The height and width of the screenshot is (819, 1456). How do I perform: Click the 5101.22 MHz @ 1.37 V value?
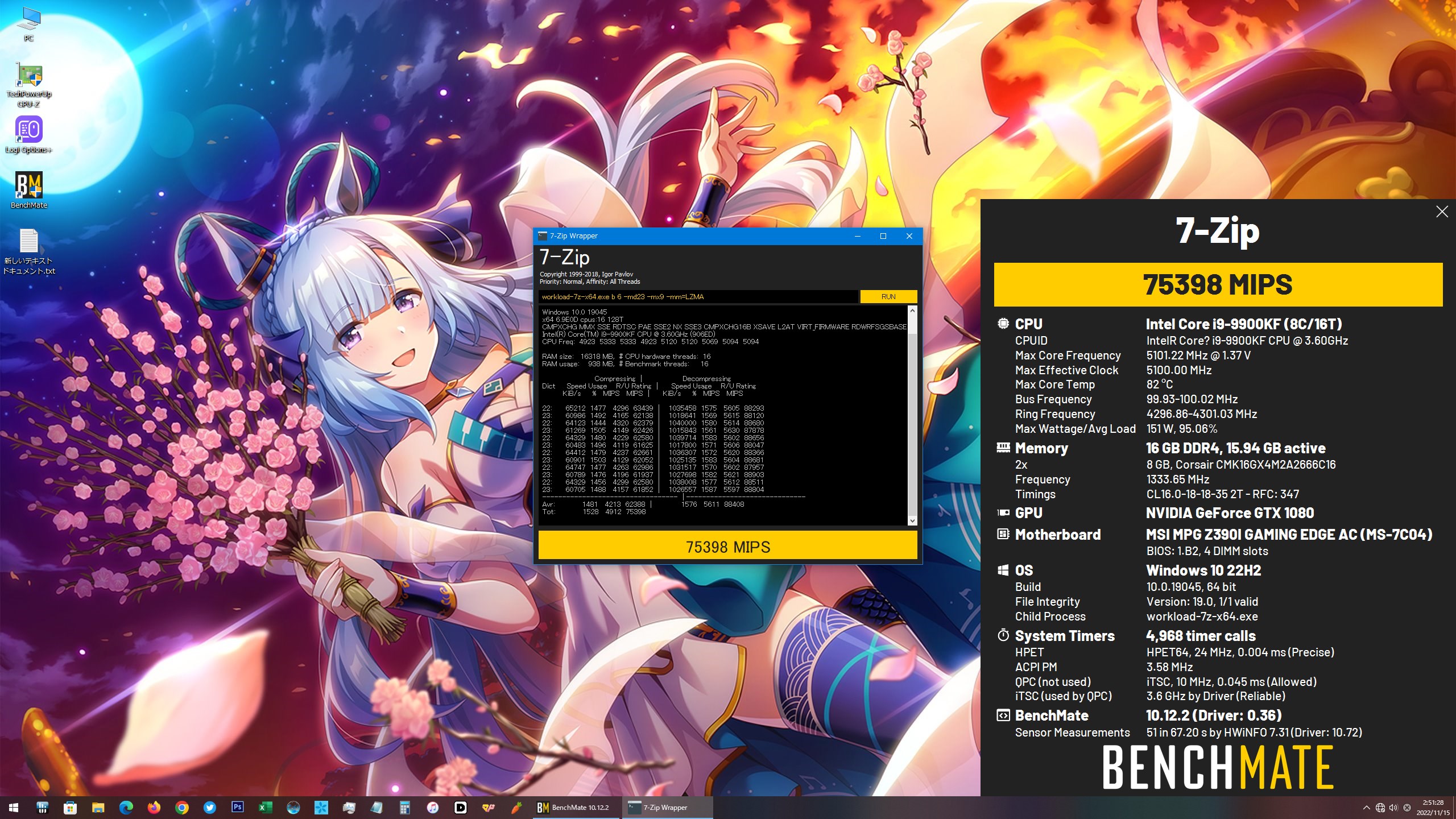click(1198, 355)
